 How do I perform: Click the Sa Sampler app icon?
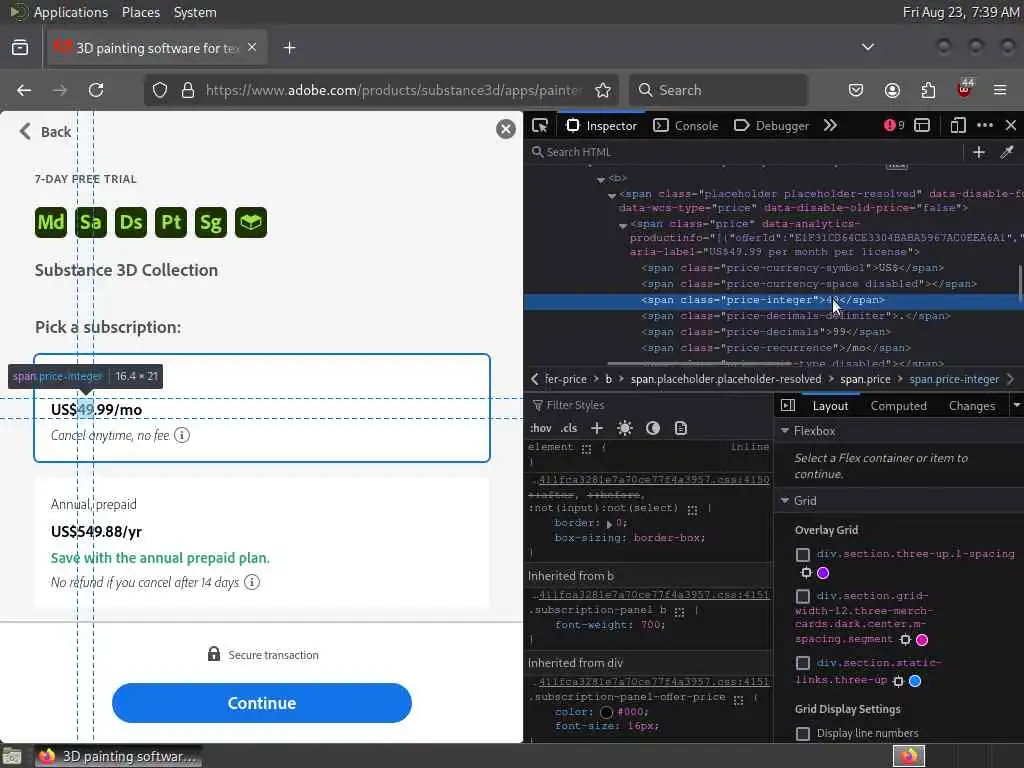(91, 223)
